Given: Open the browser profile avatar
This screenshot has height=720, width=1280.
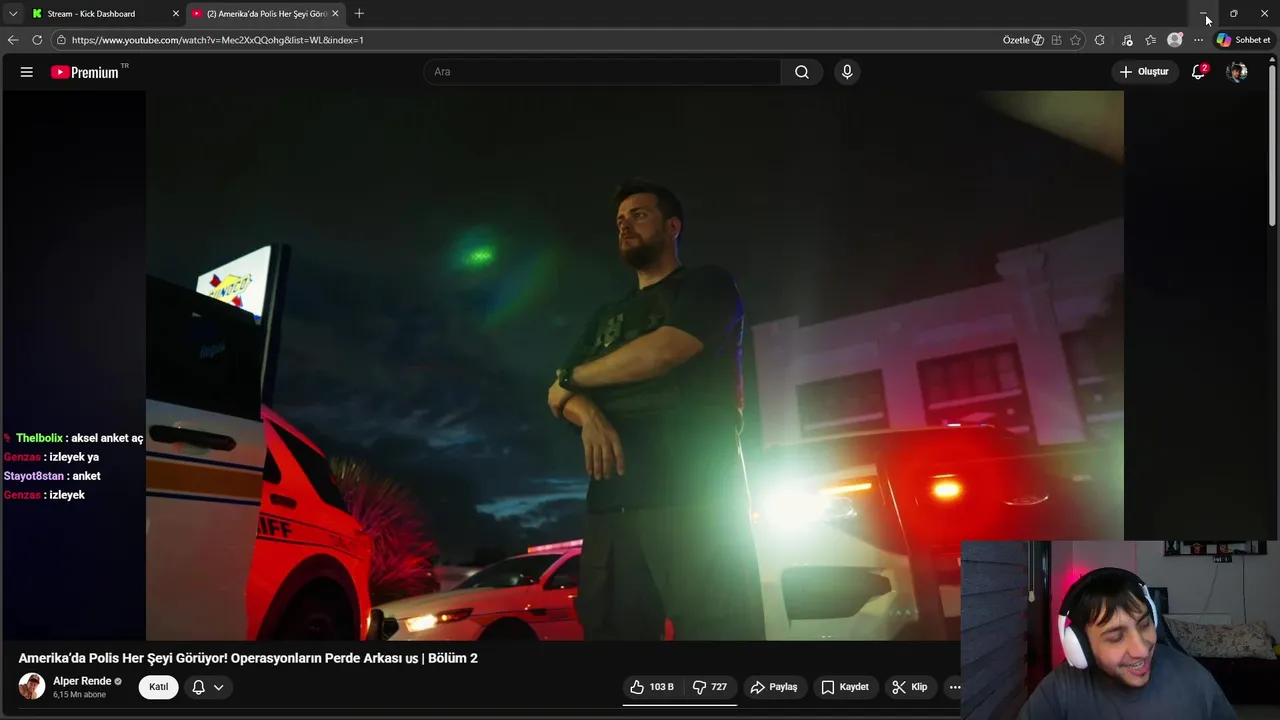Looking at the screenshot, I should 1175,40.
